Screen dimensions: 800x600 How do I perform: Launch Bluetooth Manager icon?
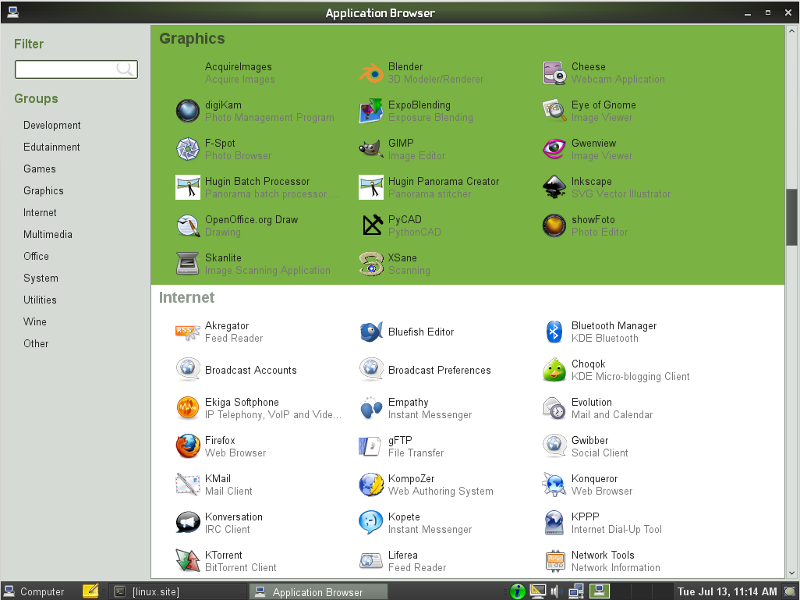click(555, 332)
